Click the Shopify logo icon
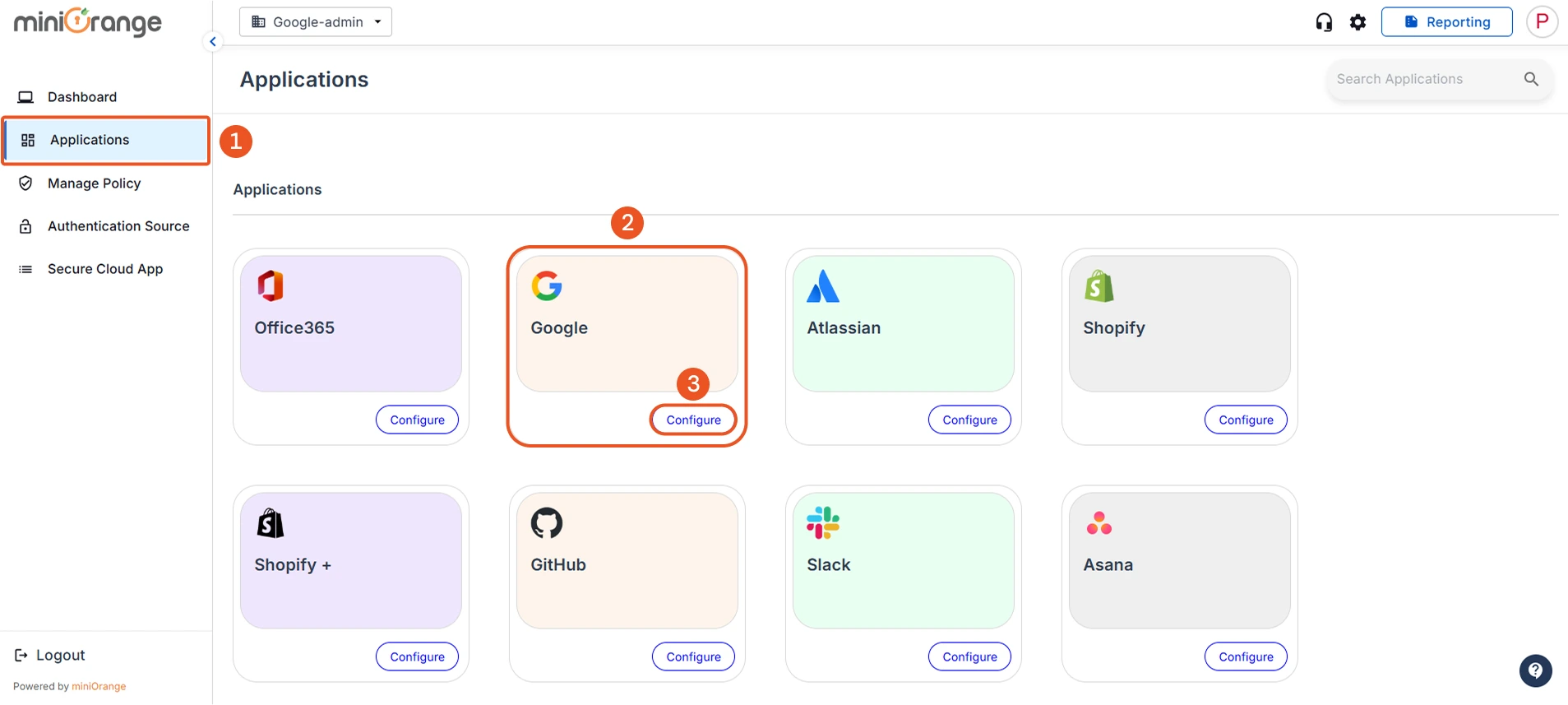The width and height of the screenshot is (1568, 705). coord(1099,286)
